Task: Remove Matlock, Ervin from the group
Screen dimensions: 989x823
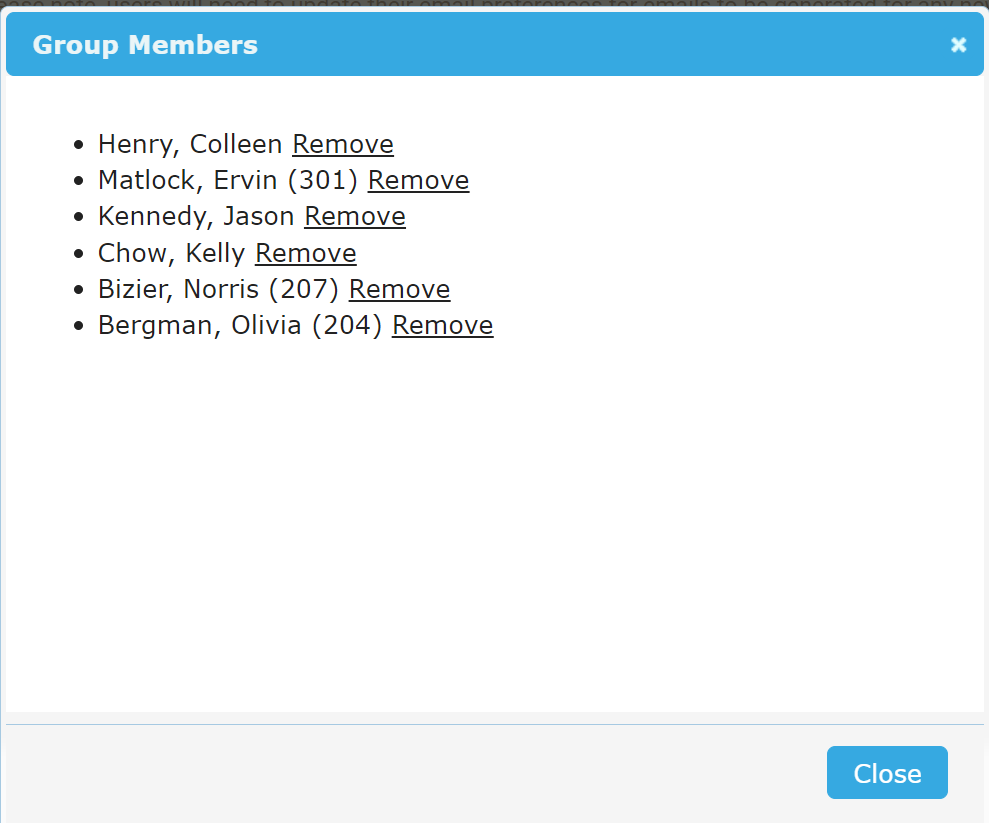Action: pos(418,180)
